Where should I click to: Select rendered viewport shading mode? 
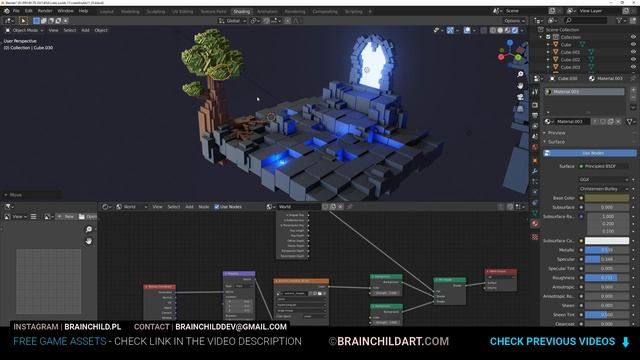click(x=515, y=30)
